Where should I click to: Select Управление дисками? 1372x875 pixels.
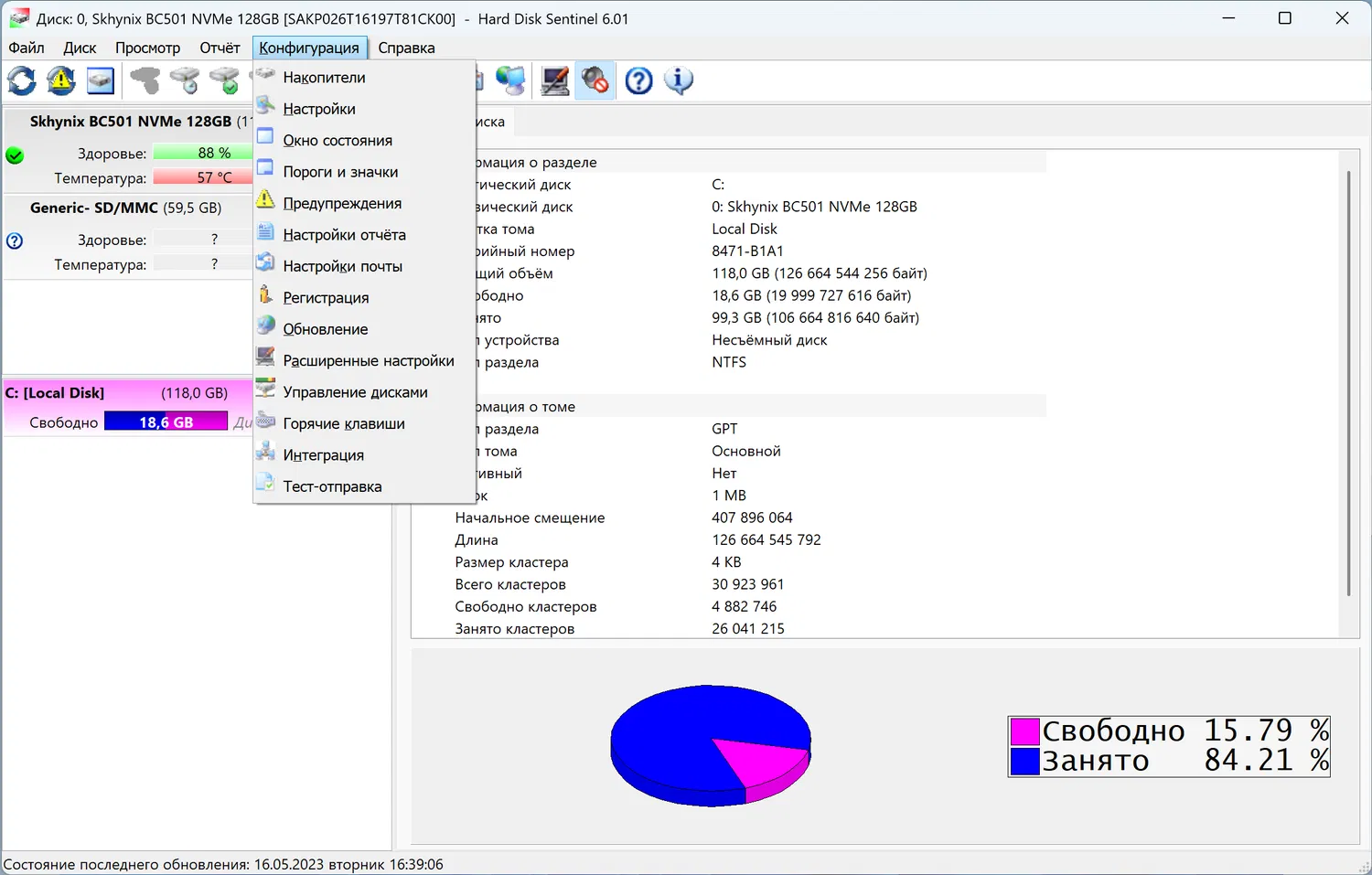(x=365, y=392)
